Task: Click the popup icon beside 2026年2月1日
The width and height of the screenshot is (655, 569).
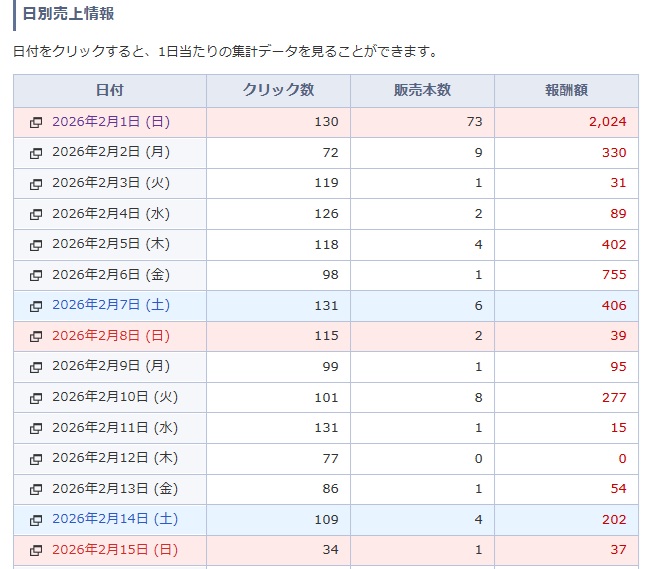Action: point(36,122)
